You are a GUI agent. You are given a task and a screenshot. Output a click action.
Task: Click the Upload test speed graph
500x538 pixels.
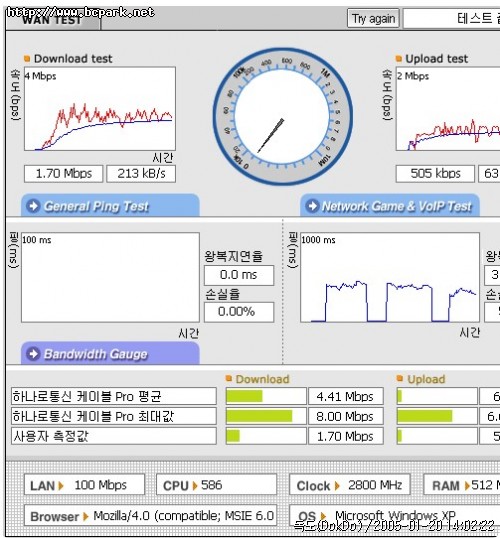pyautogui.click(x=448, y=109)
